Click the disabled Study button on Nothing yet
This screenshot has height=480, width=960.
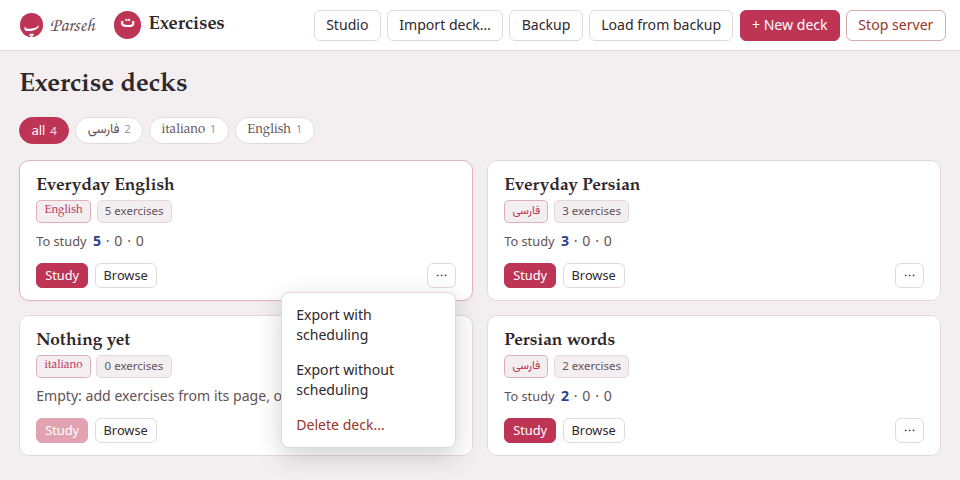click(62, 430)
